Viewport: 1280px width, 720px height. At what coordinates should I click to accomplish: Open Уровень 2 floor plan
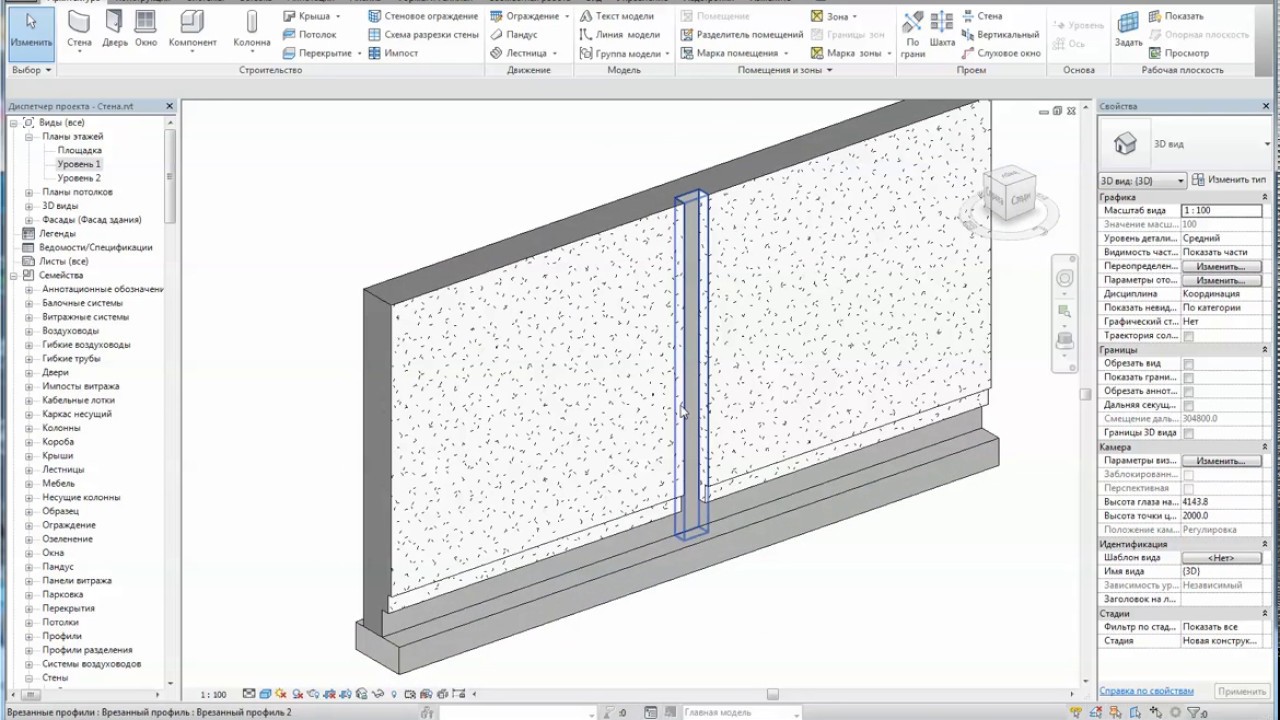[x=79, y=178]
